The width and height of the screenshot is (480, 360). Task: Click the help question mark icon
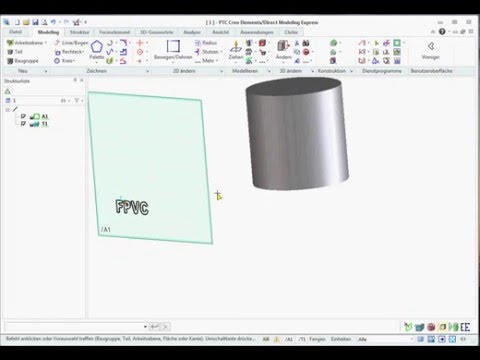click(x=442, y=32)
